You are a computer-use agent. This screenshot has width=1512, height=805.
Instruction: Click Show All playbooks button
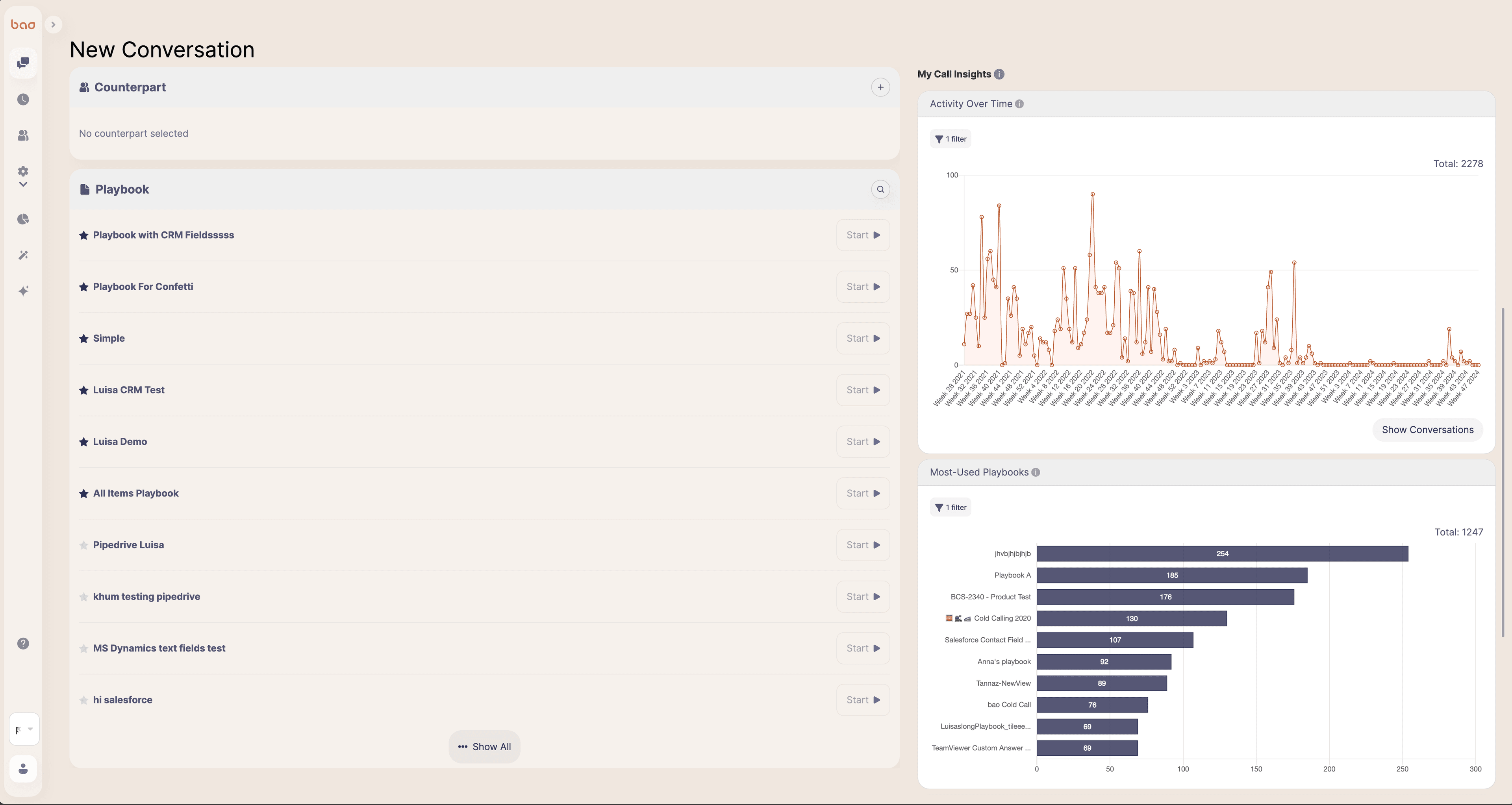point(484,746)
